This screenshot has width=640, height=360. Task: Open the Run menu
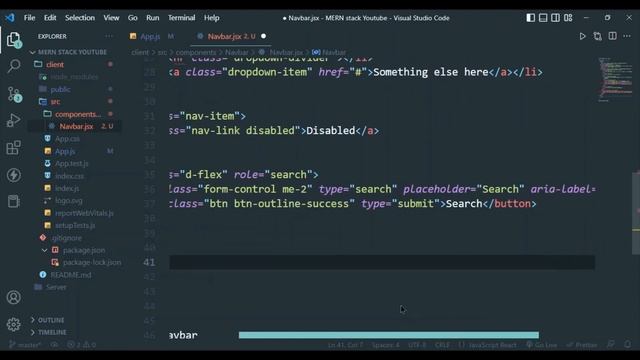[153, 18]
